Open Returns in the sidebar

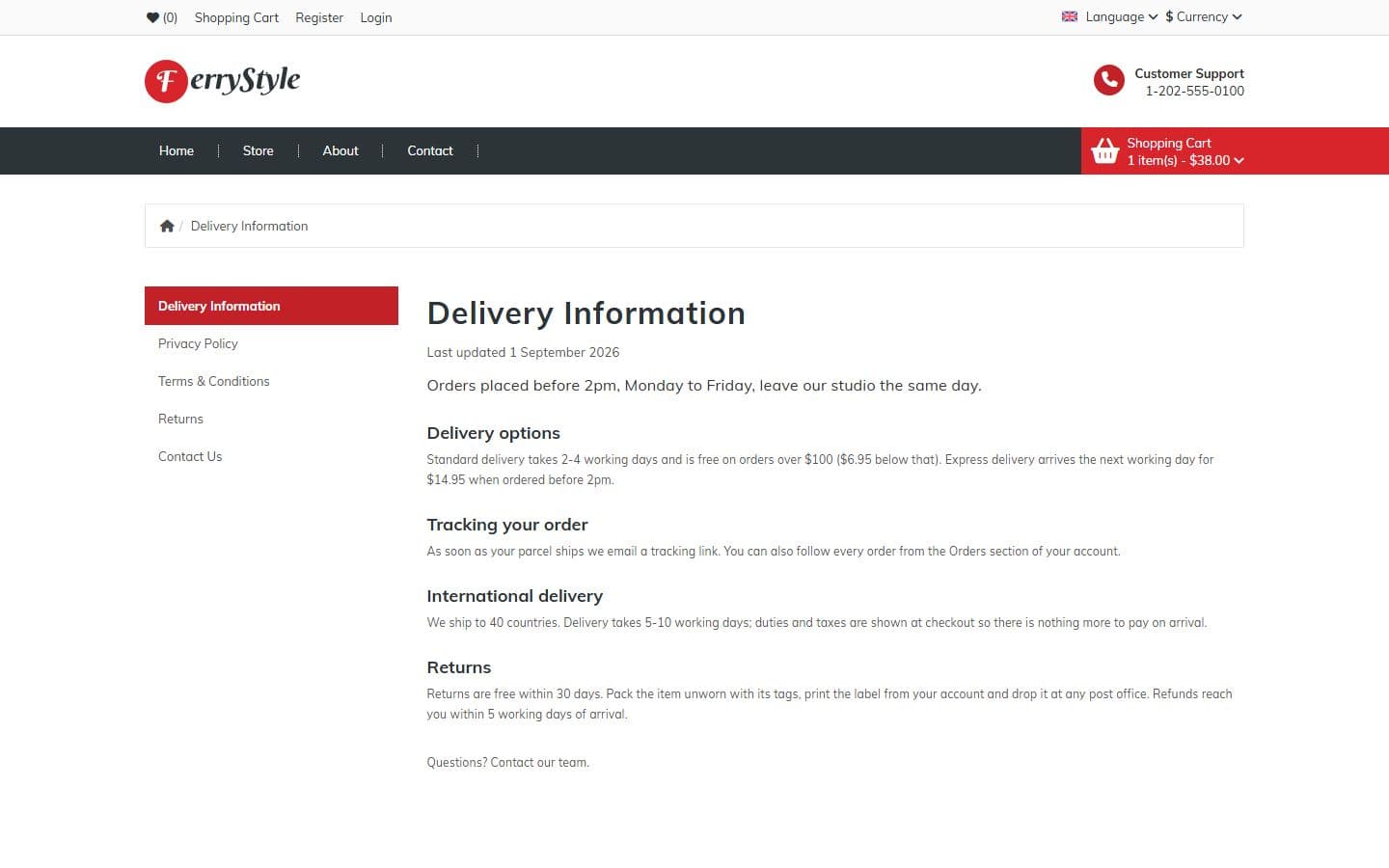[x=180, y=419]
